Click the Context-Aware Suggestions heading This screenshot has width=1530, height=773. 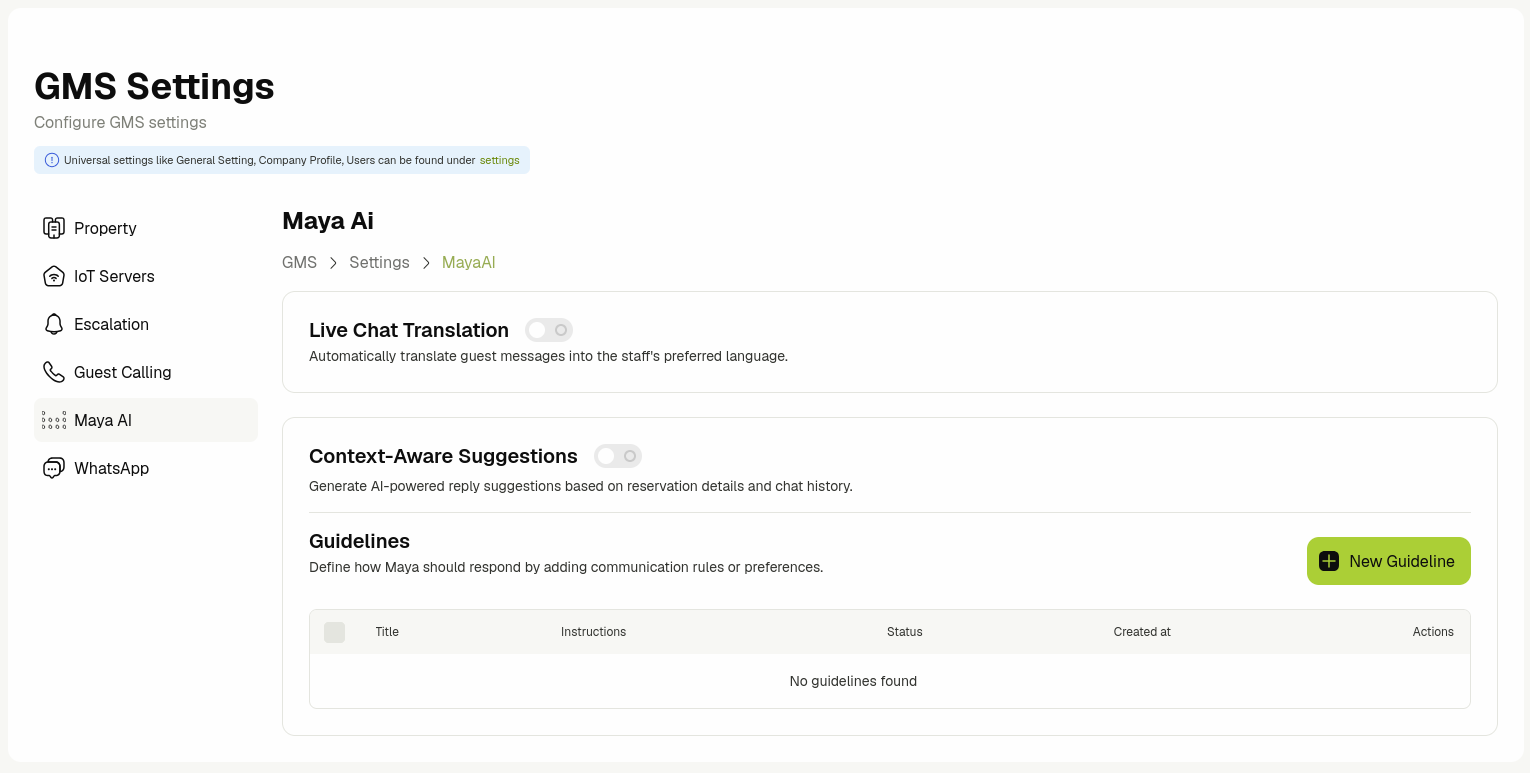[443, 456]
